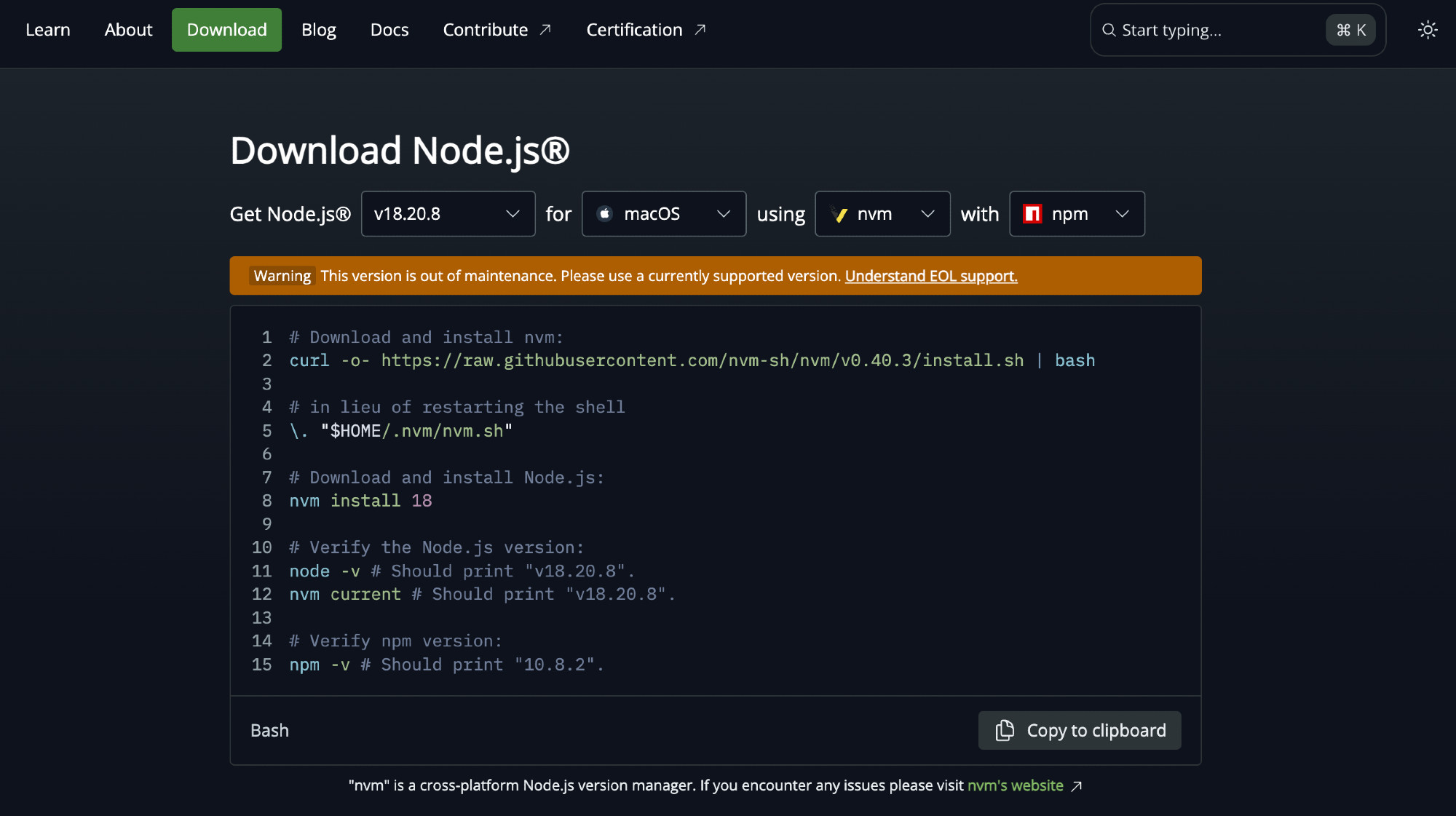This screenshot has width=1456, height=816.
Task: Open the v18.20.8 version dropdown
Action: point(448,213)
